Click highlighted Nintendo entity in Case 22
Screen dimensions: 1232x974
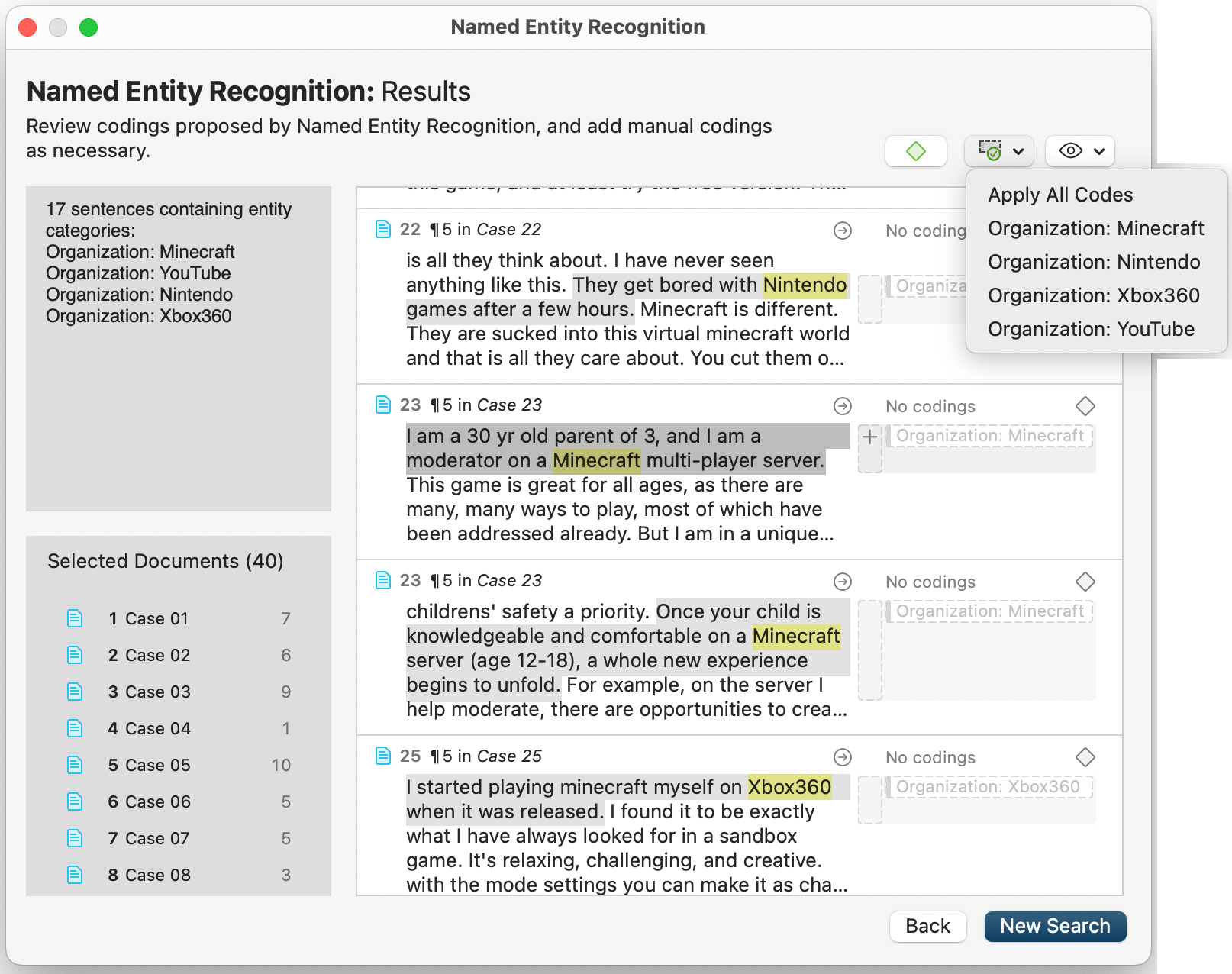(805, 285)
